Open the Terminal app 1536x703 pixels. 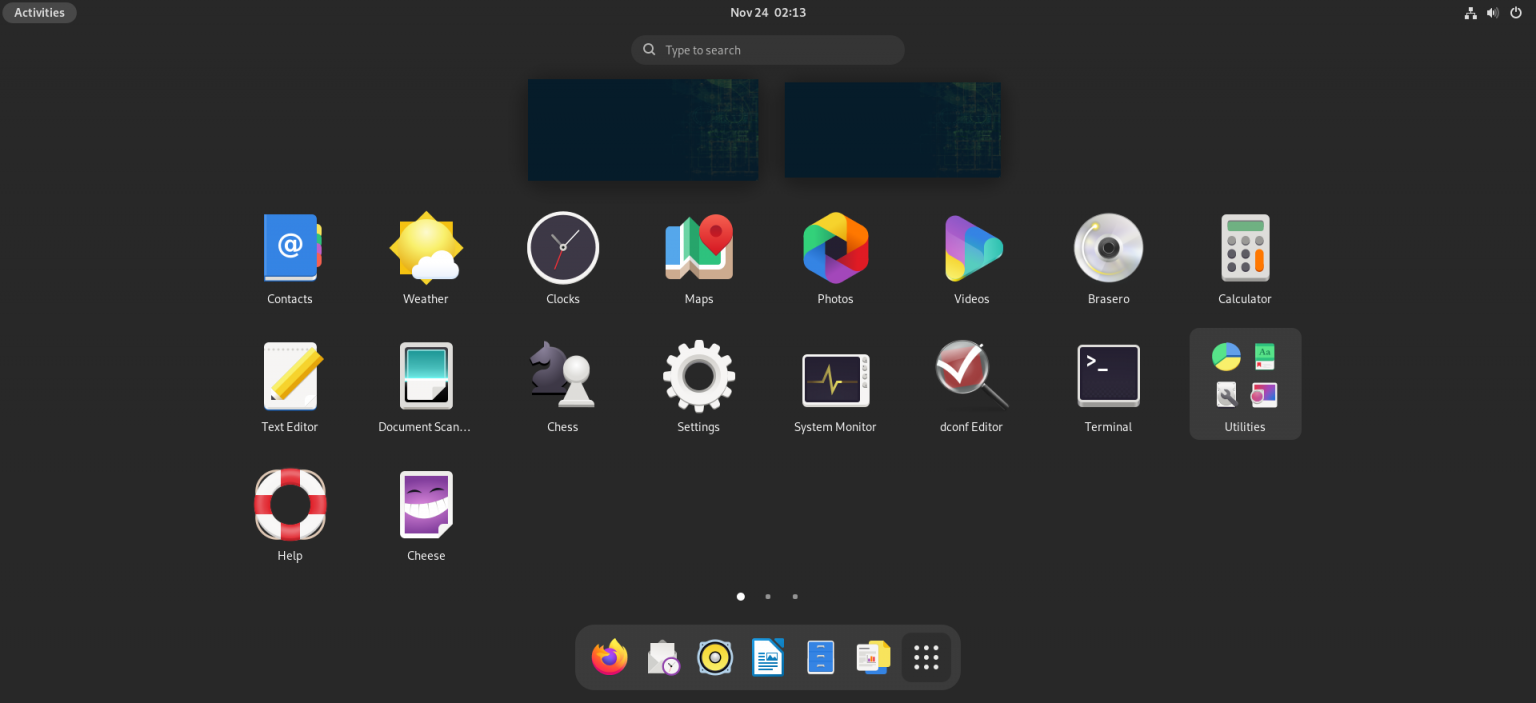pos(1108,376)
